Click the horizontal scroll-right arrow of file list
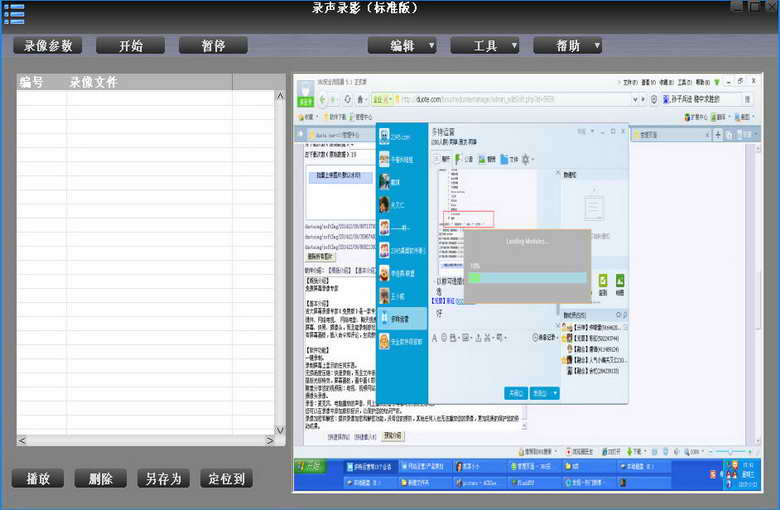 pos(270,440)
